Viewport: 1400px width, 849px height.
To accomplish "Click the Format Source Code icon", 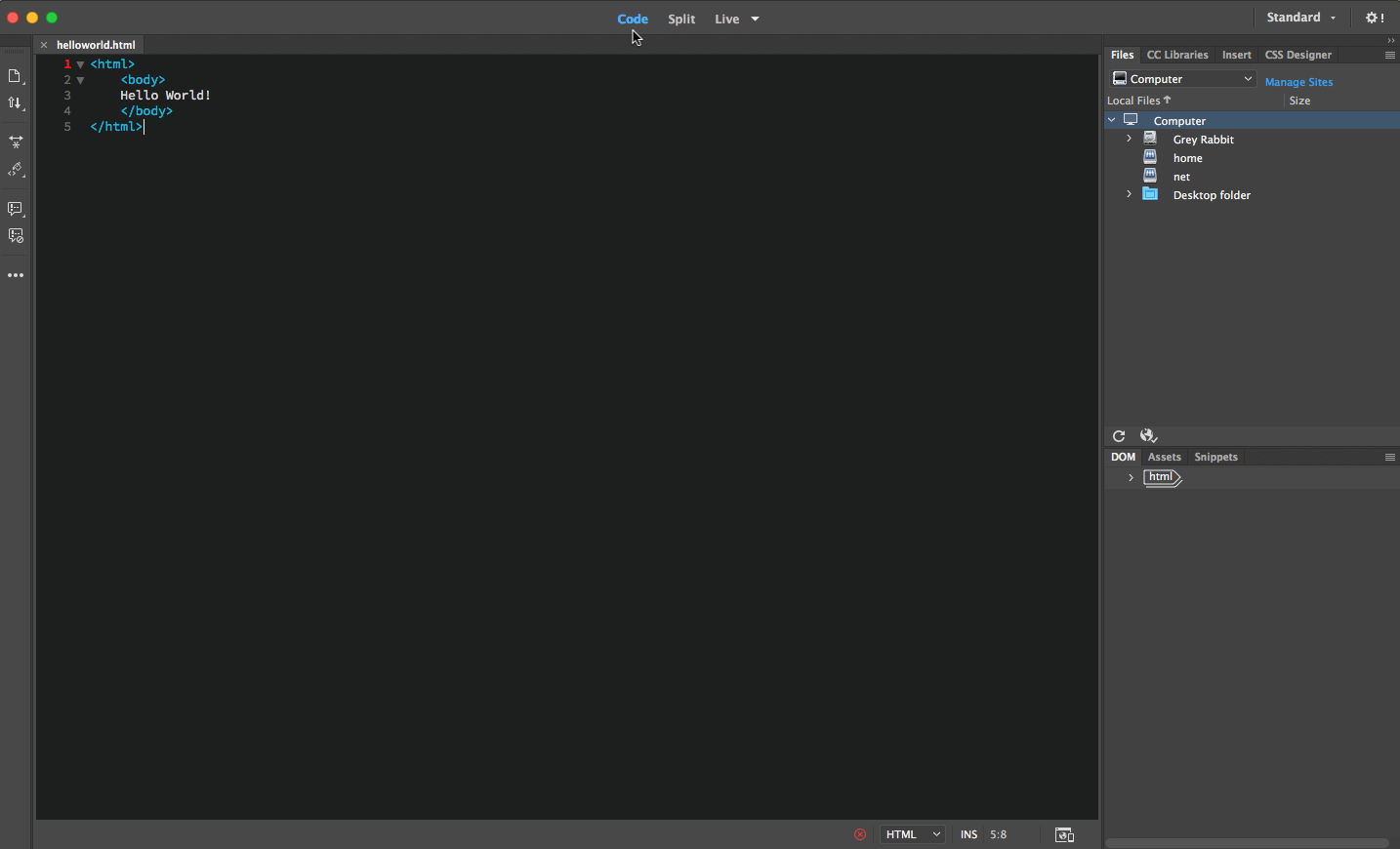I will 16,170.
